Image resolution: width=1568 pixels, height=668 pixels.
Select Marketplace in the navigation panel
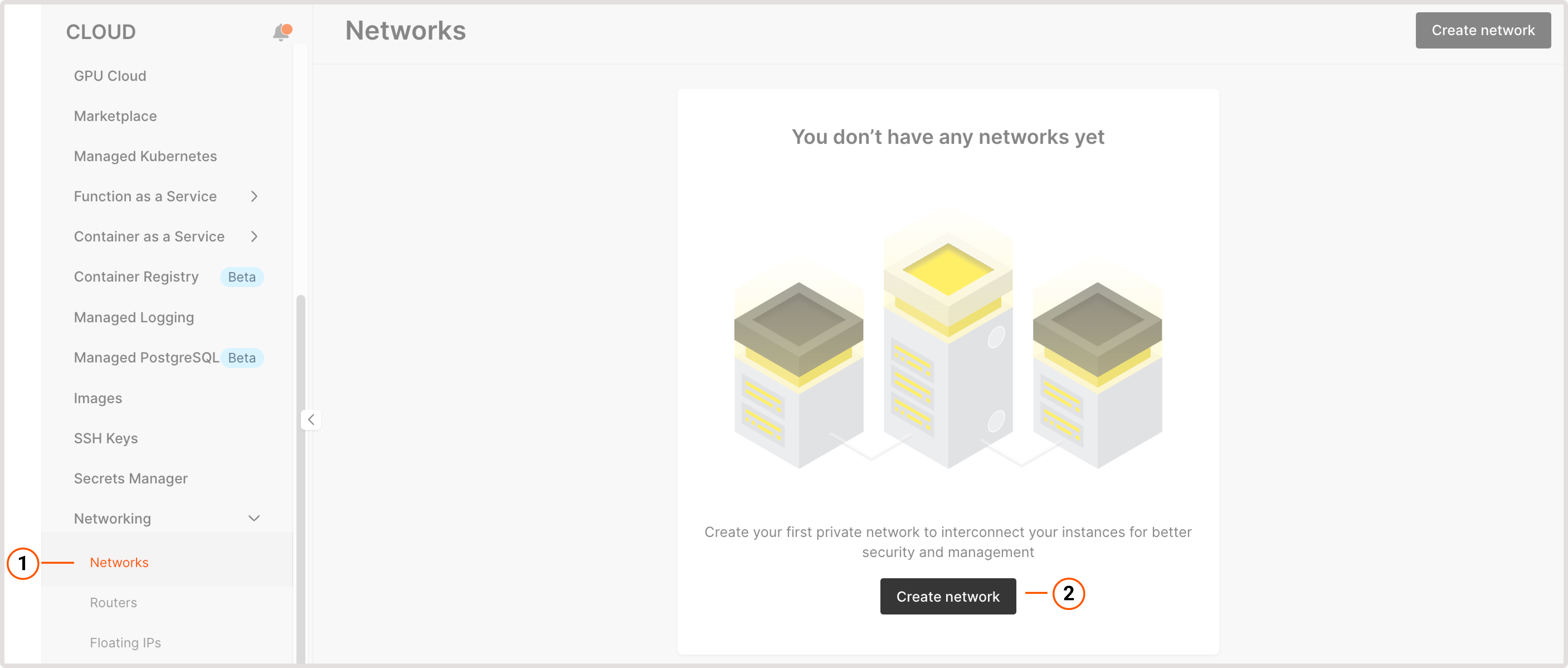(x=115, y=116)
